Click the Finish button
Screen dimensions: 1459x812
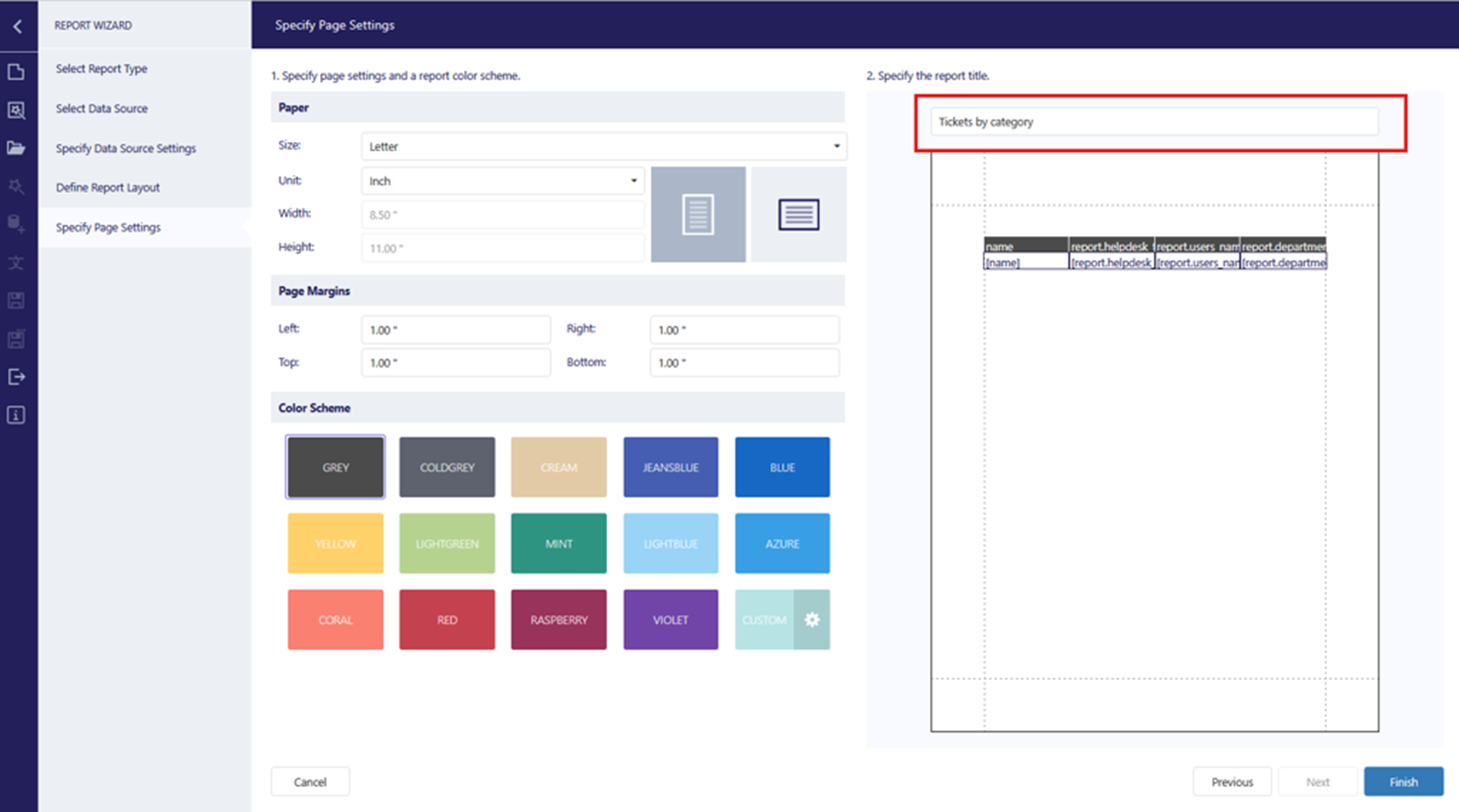(1402, 782)
